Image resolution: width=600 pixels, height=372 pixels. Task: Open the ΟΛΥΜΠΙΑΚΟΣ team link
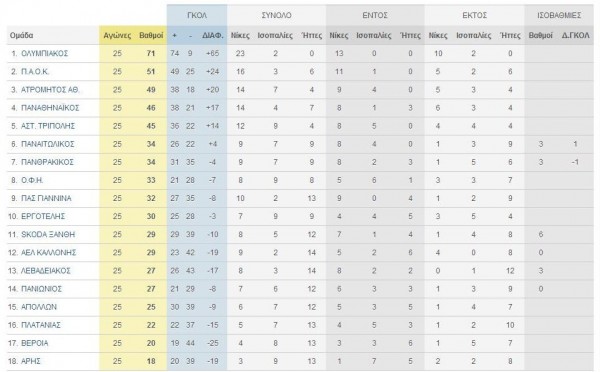click(44, 54)
